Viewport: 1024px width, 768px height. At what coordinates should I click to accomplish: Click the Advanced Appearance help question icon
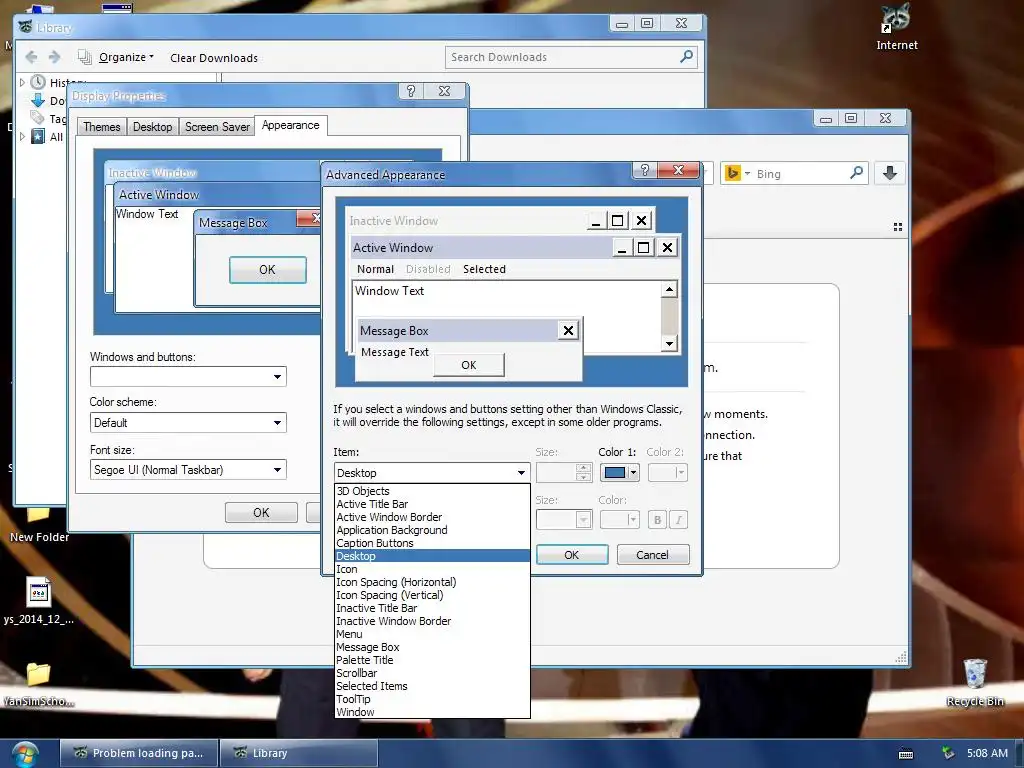645,170
